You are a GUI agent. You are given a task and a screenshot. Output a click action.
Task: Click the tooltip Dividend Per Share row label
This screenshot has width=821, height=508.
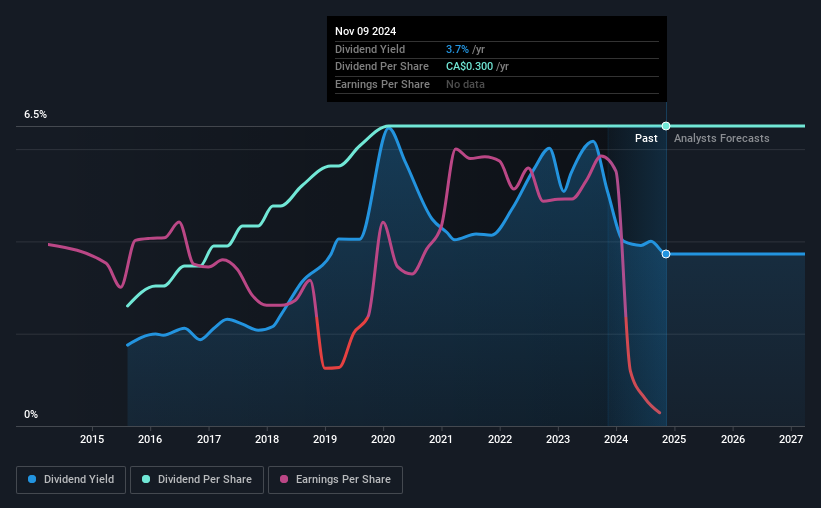pyautogui.click(x=382, y=67)
